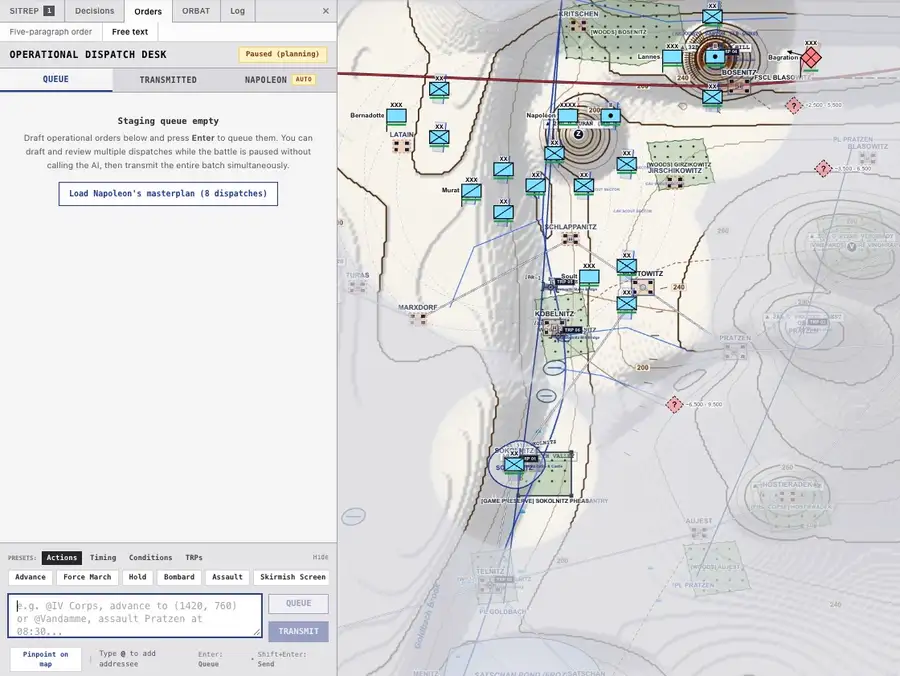Select the division marker at Sokolnitz
900x676 pixels.
[x=514, y=464]
